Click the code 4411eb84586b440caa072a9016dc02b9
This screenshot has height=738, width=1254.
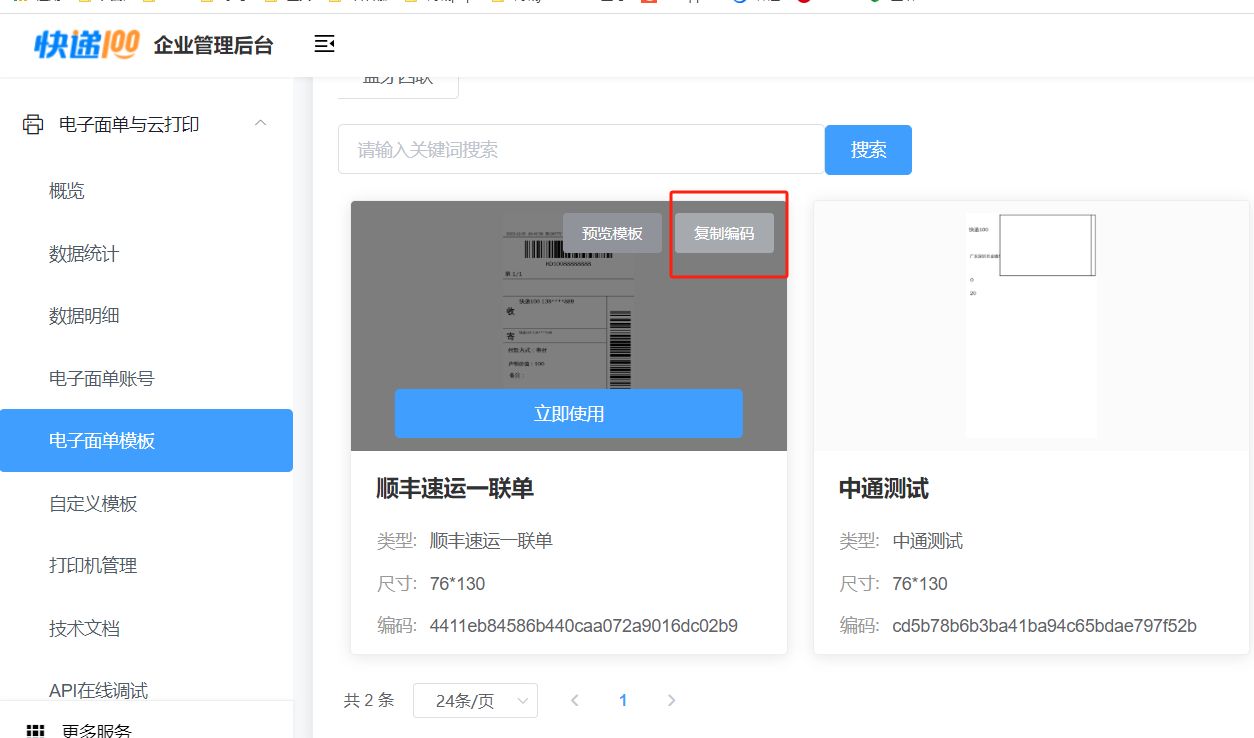tap(584, 626)
